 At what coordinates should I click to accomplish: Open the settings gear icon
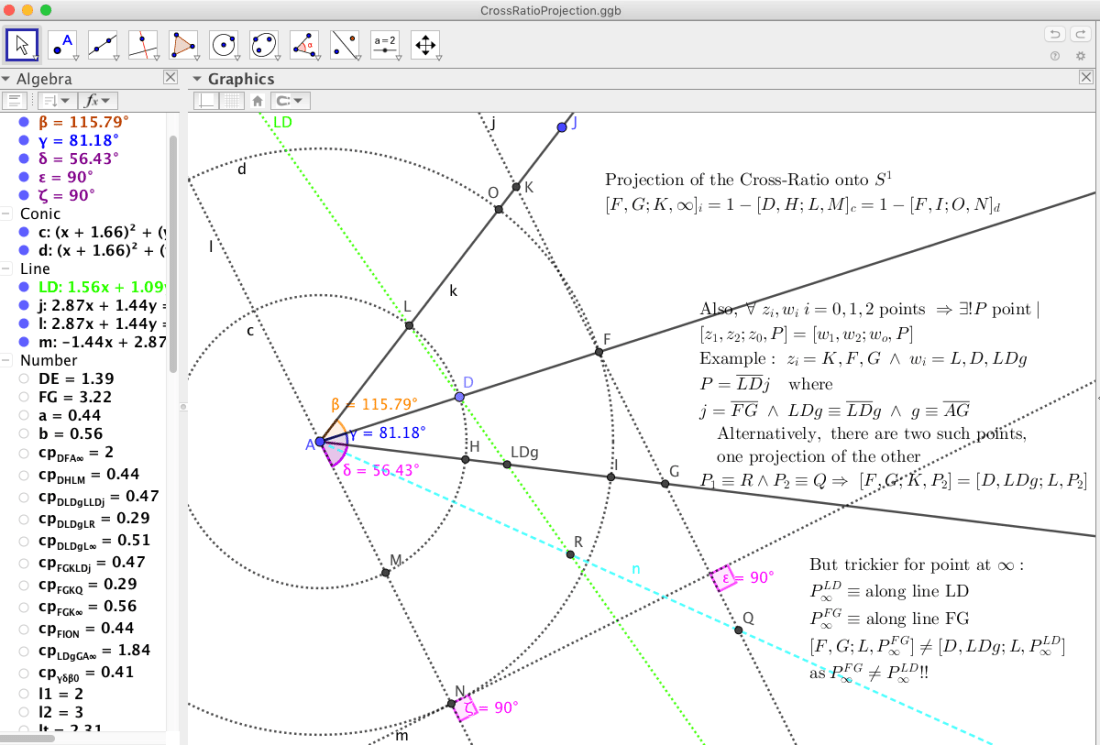[1080, 56]
